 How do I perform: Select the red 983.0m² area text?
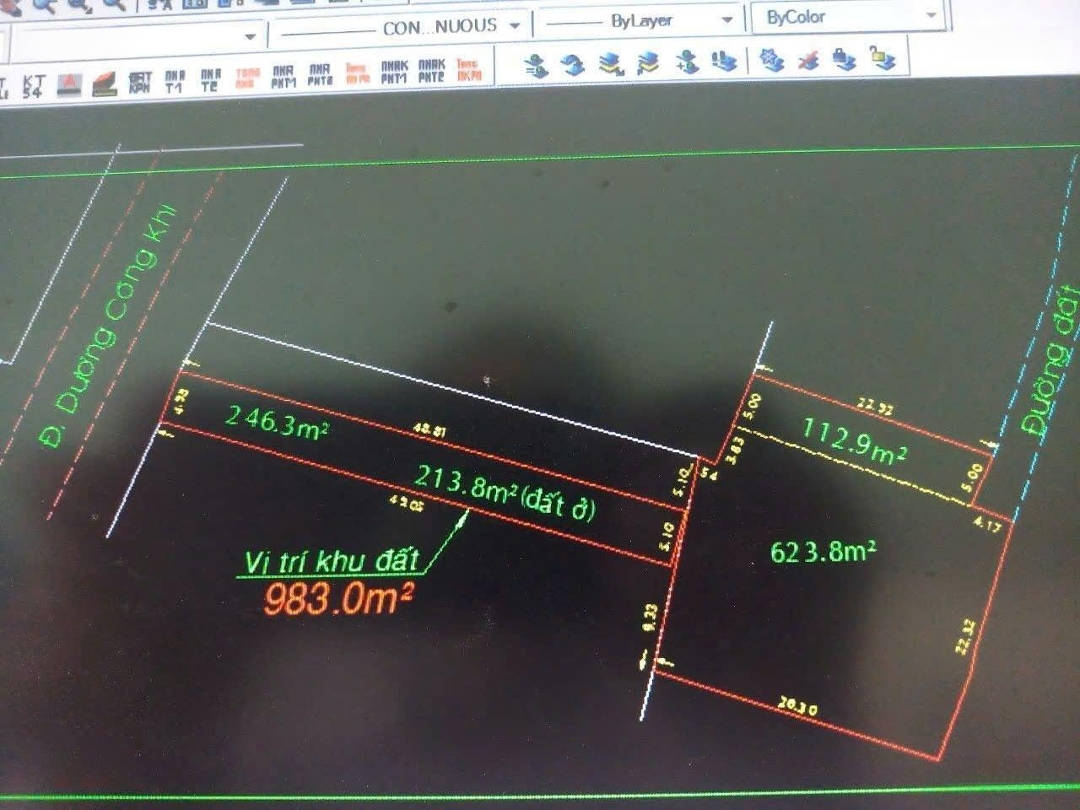tap(339, 598)
